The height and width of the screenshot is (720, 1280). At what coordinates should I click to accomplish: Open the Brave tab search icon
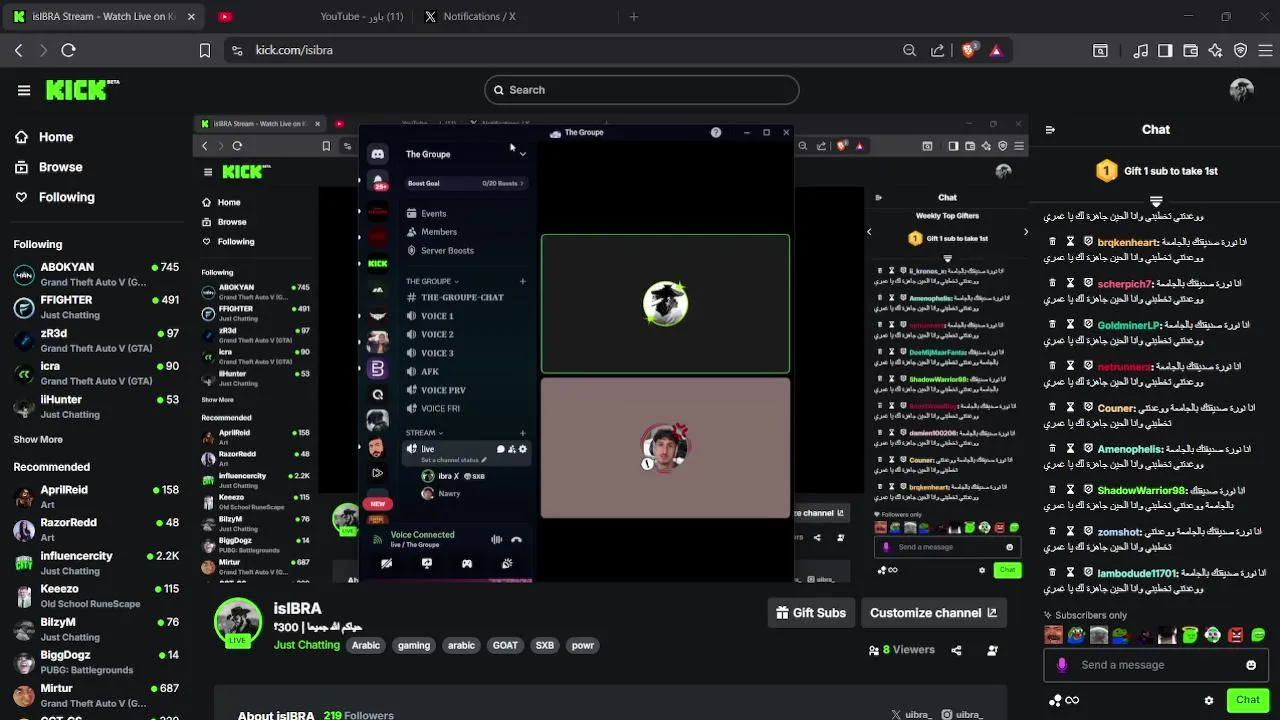[1100, 50]
